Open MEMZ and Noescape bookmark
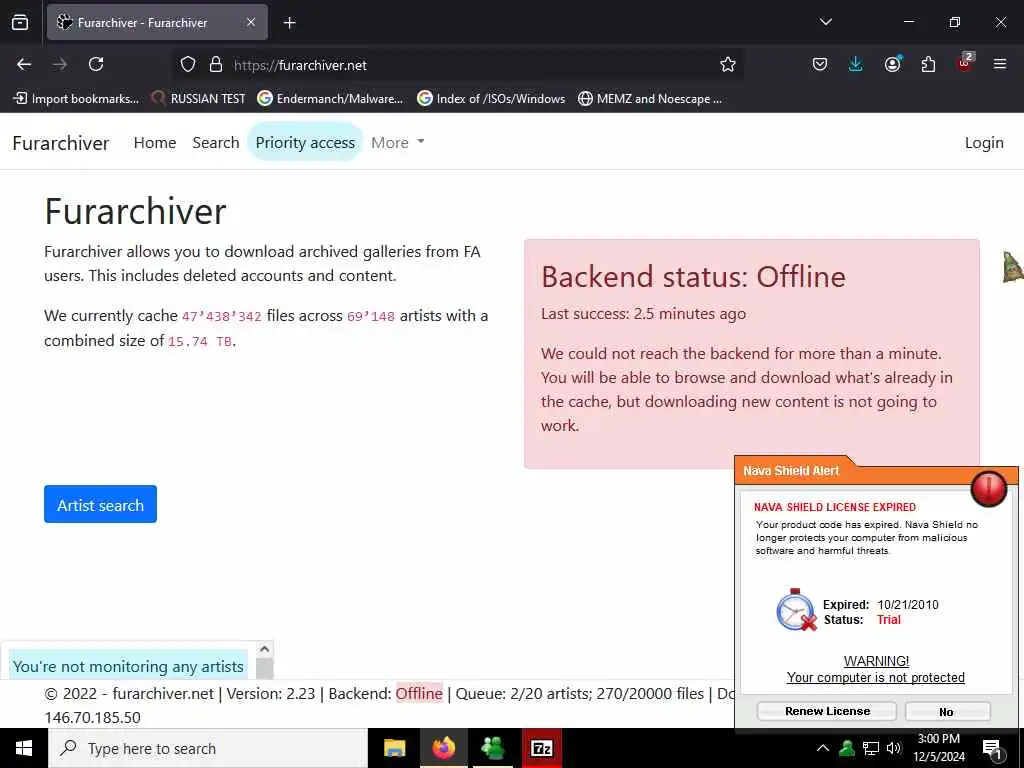 (650, 99)
